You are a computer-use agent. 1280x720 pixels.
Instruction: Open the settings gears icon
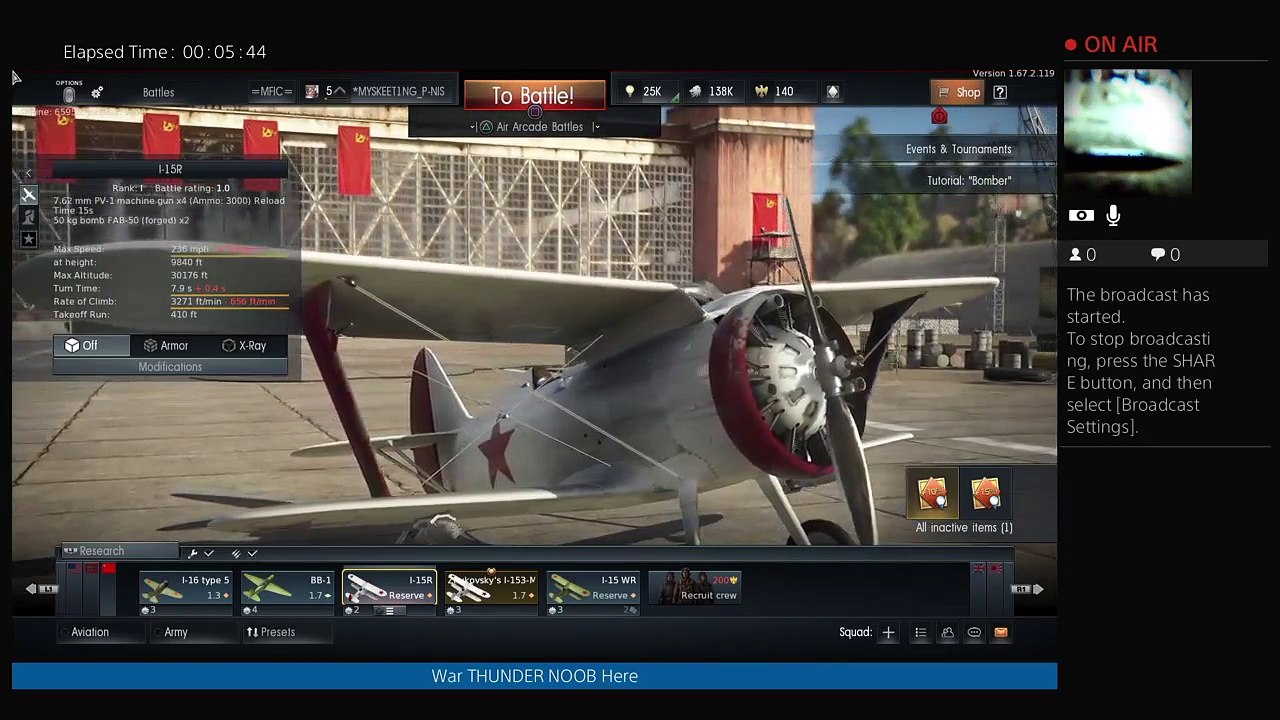[x=97, y=92]
